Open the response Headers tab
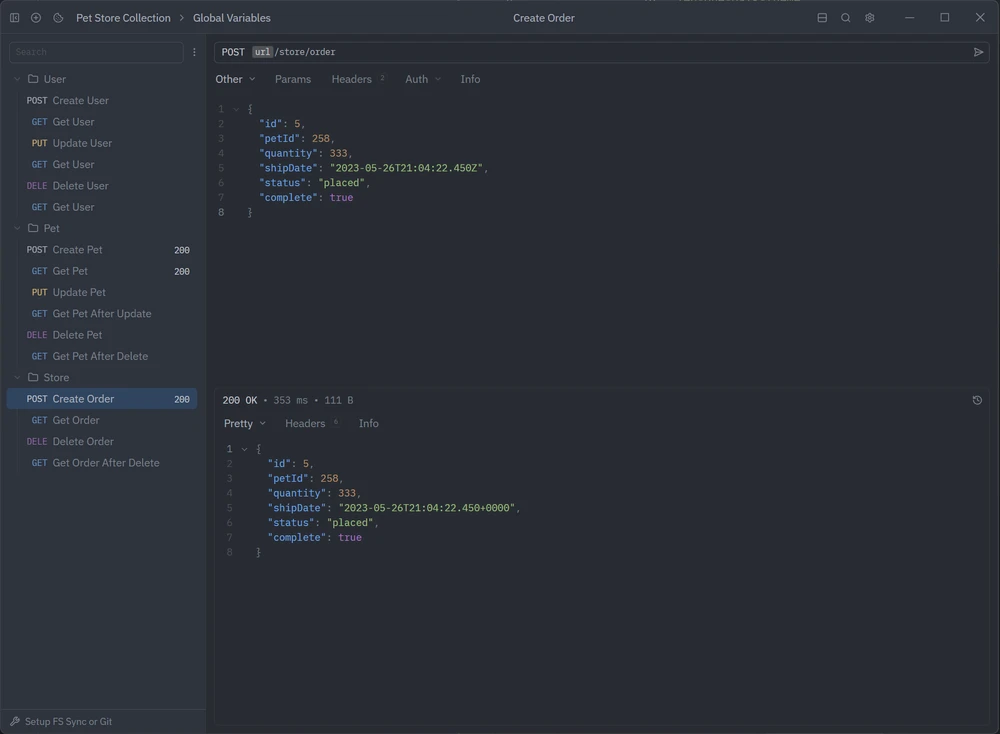 (311, 423)
